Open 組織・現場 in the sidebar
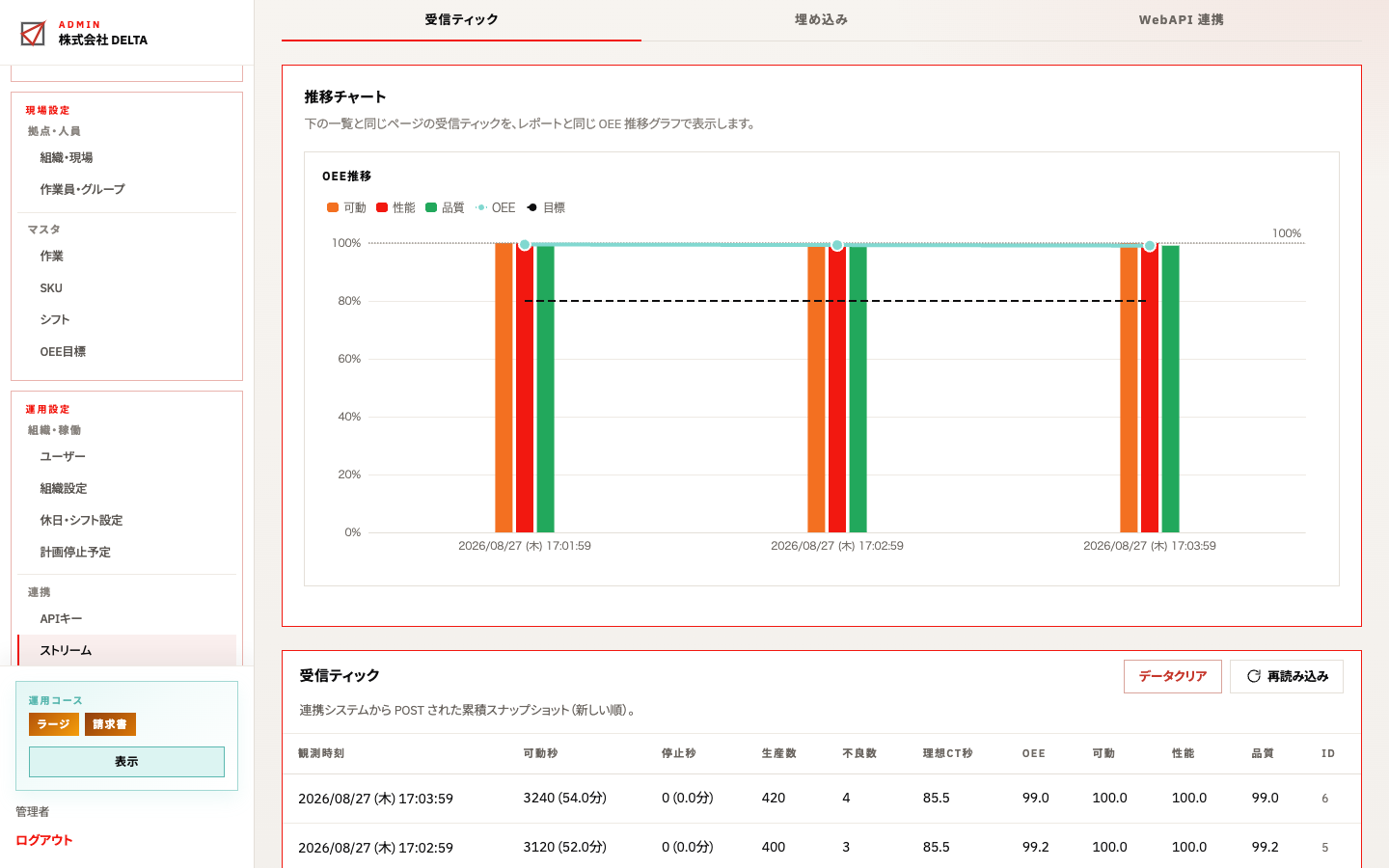1389x868 pixels. [x=126, y=157]
